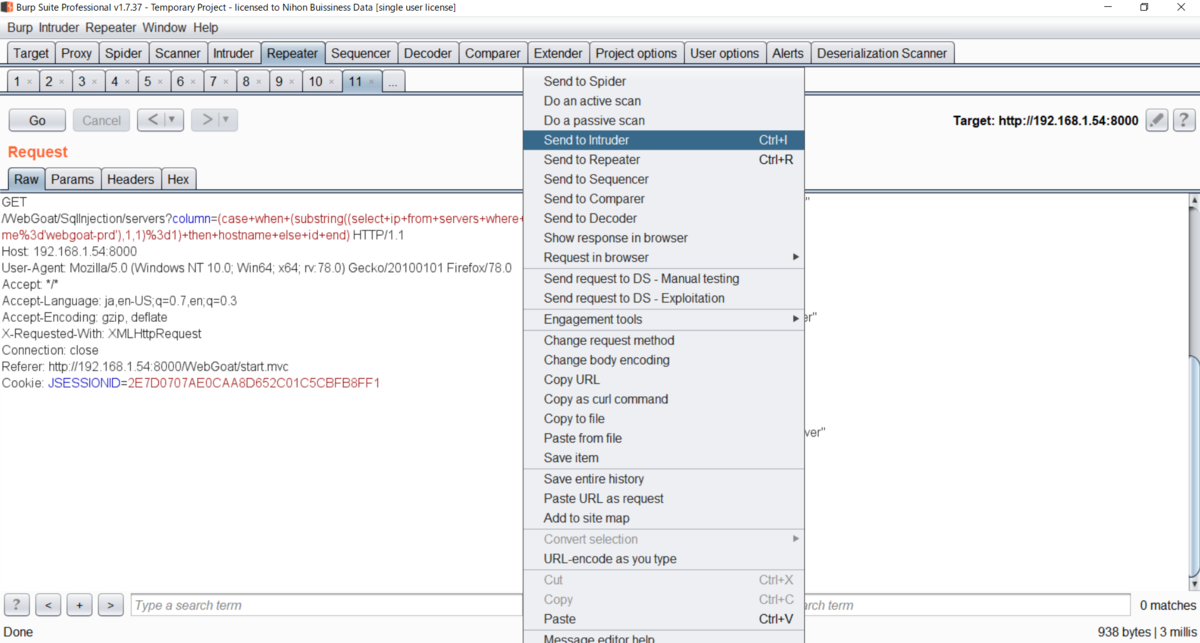
Task: Select Send request to DS - Manual testing
Action: point(663,278)
